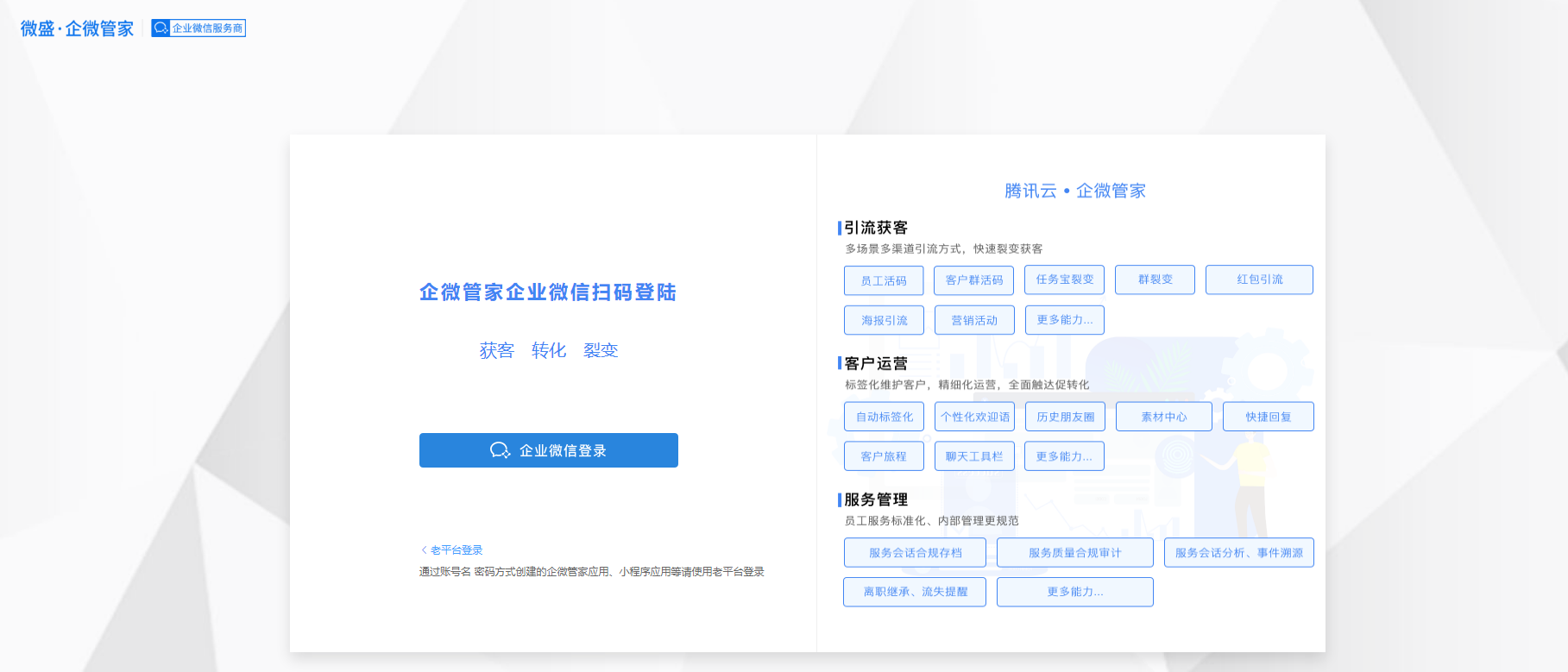The image size is (1568, 672).
Task: Open 任务宝裂变 feature
Action: (1065, 279)
